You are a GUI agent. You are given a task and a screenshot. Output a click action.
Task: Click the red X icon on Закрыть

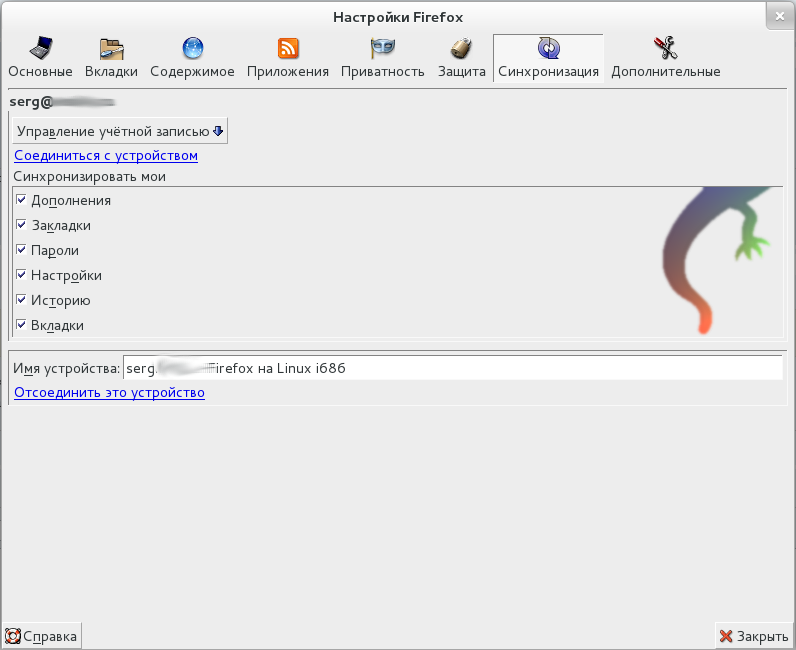coord(726,636)
